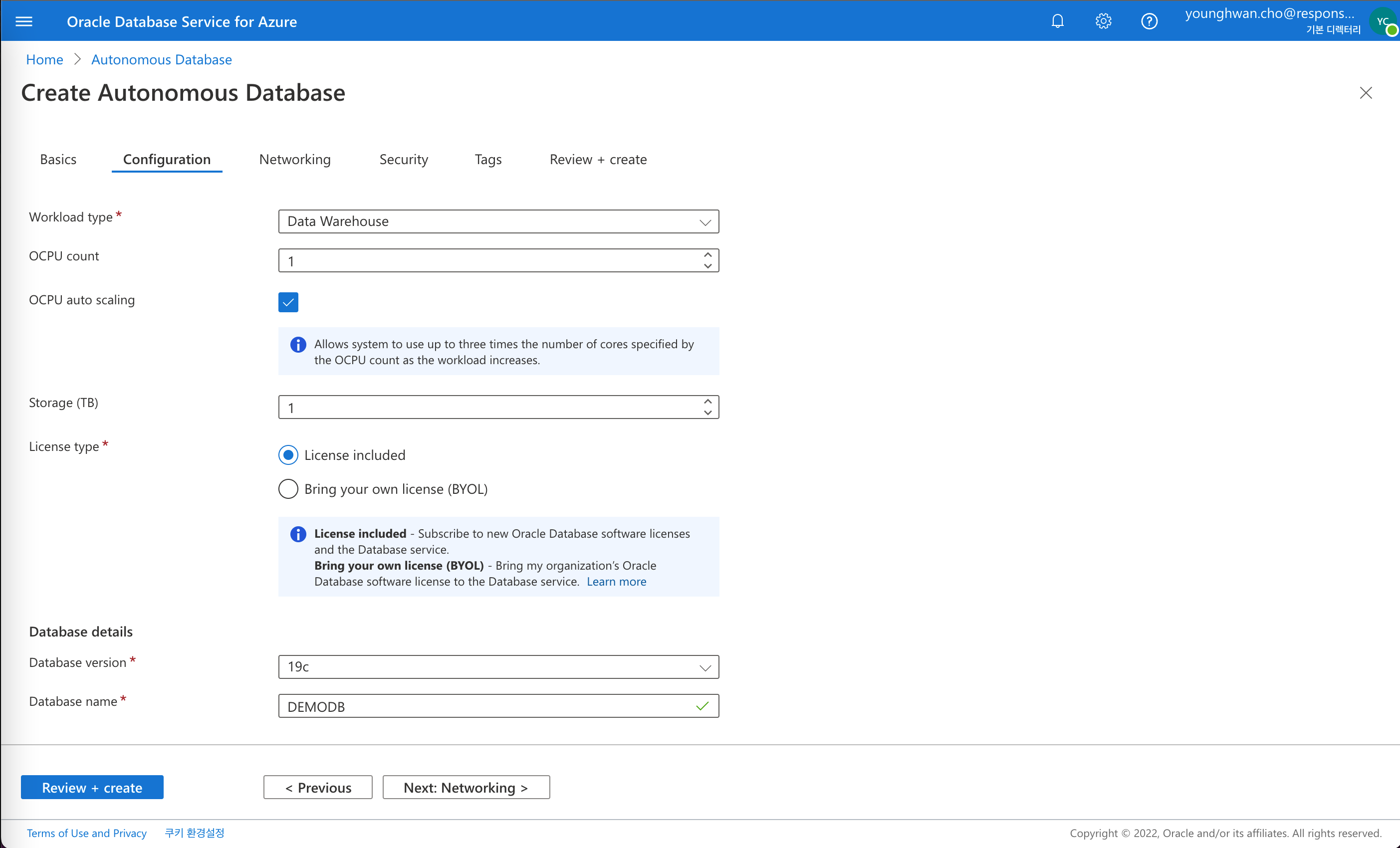The height and width of the screenshot is (848, 1400).
Task: Open the help question mark icon
Action: [1150, 21]
